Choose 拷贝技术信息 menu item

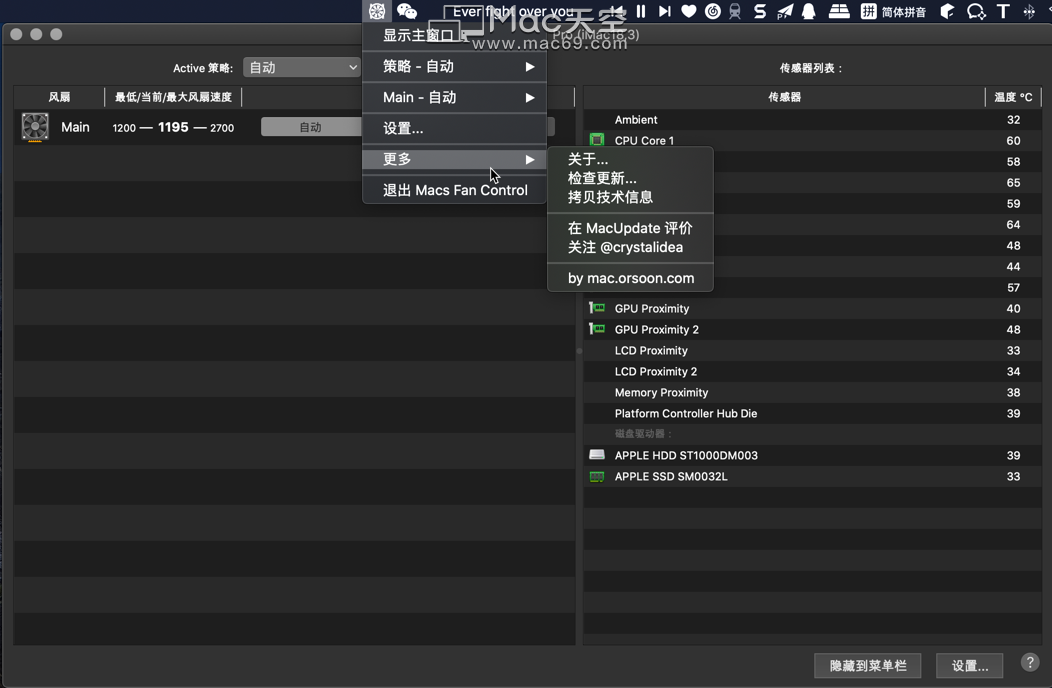point(630,197)
